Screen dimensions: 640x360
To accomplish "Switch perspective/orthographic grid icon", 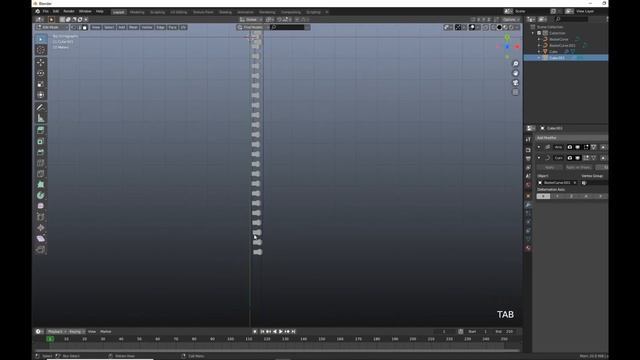I will click(x=516, y=92).
